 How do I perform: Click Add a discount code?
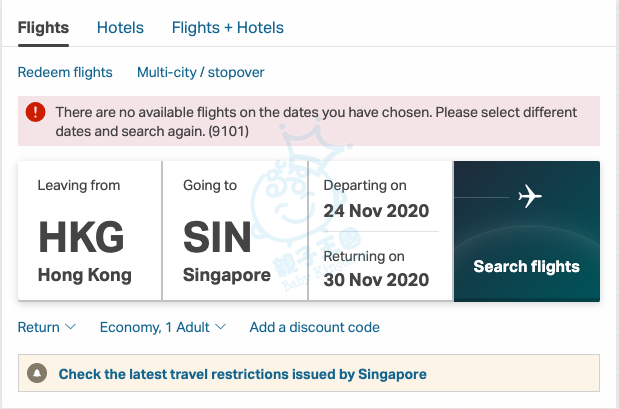(314, 327)
